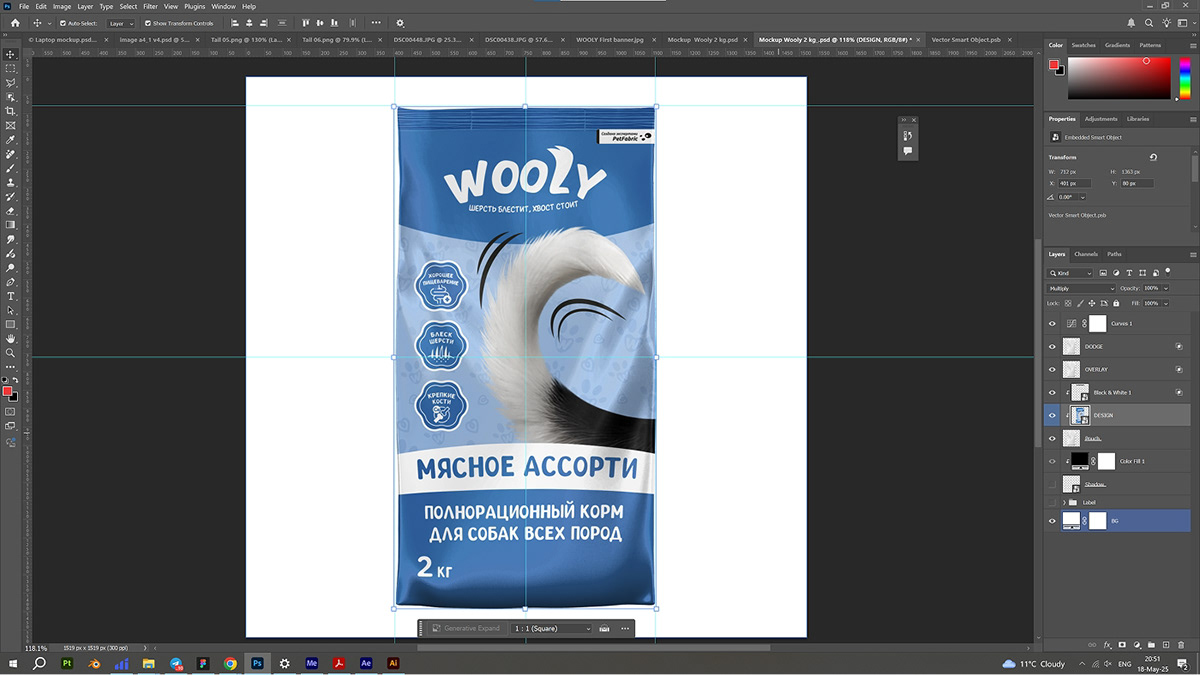Open Photoshop from the Windows taskbar
This screenshot has width=1200, height=675.
(257, 663)
